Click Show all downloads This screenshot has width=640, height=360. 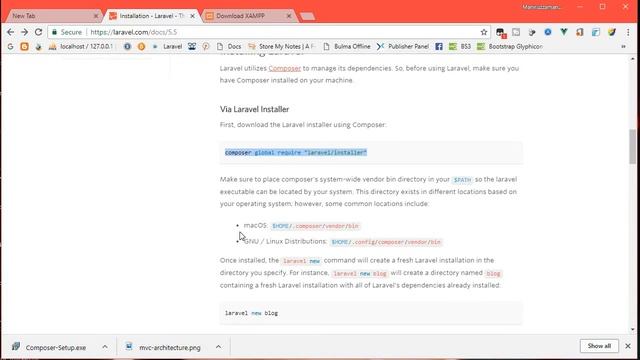point(599,346)
